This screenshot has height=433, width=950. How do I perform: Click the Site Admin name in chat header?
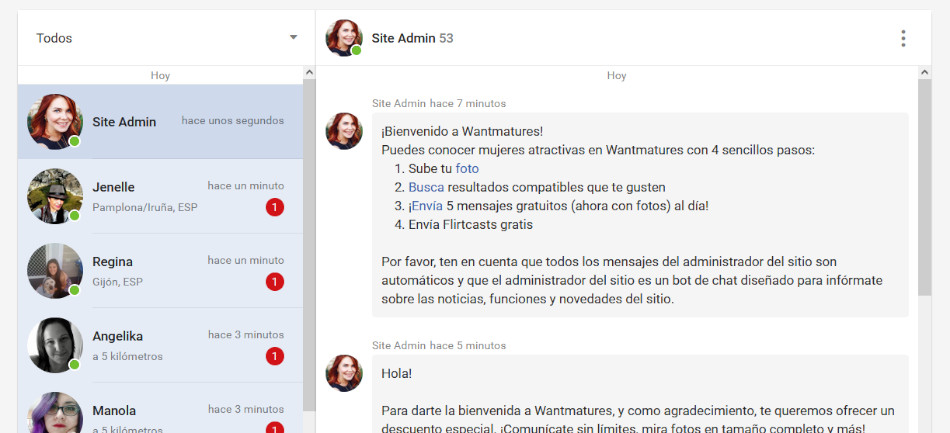(x=404, y=38)
